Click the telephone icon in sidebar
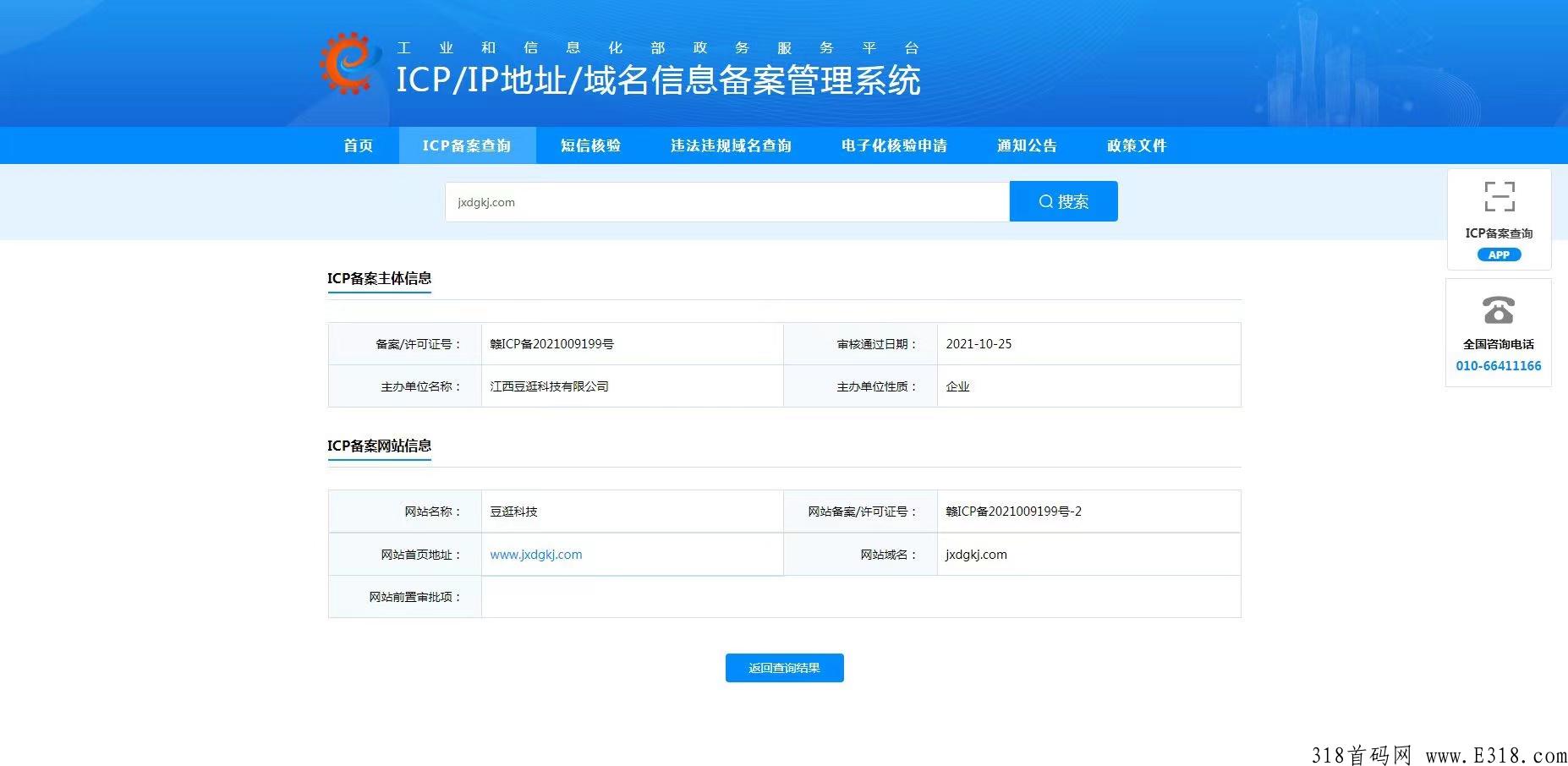 point(1499,309)
